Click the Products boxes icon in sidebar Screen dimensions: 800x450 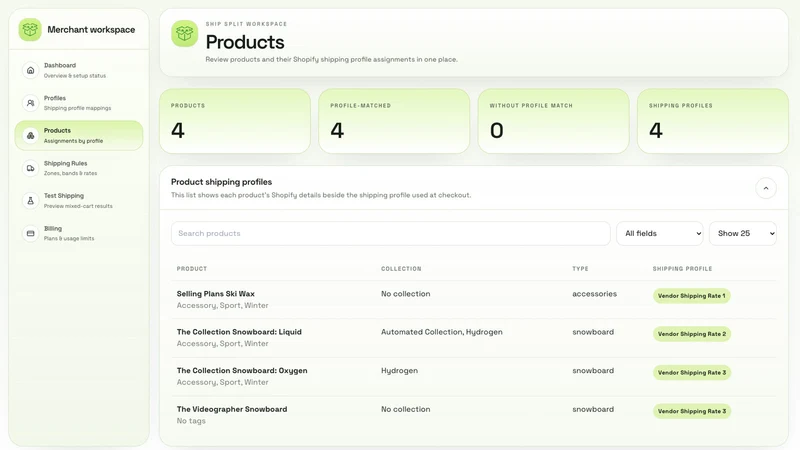pos(31,136)
